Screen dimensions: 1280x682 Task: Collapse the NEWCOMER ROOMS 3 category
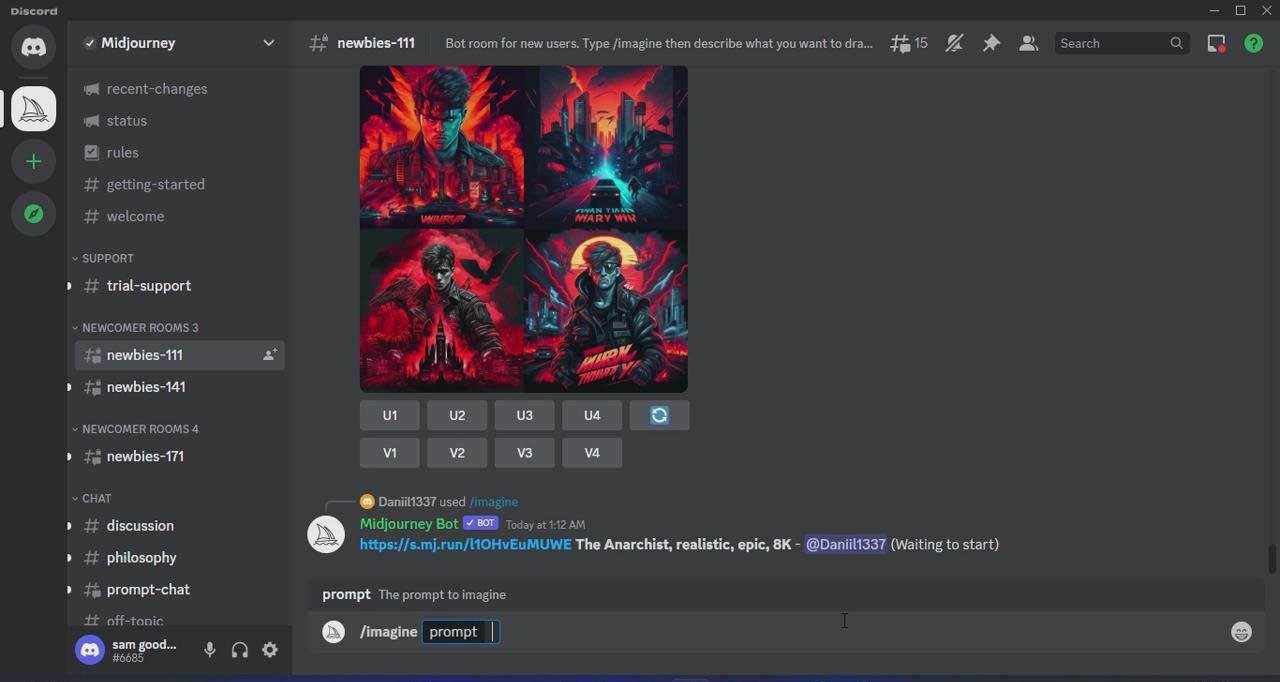139,328
